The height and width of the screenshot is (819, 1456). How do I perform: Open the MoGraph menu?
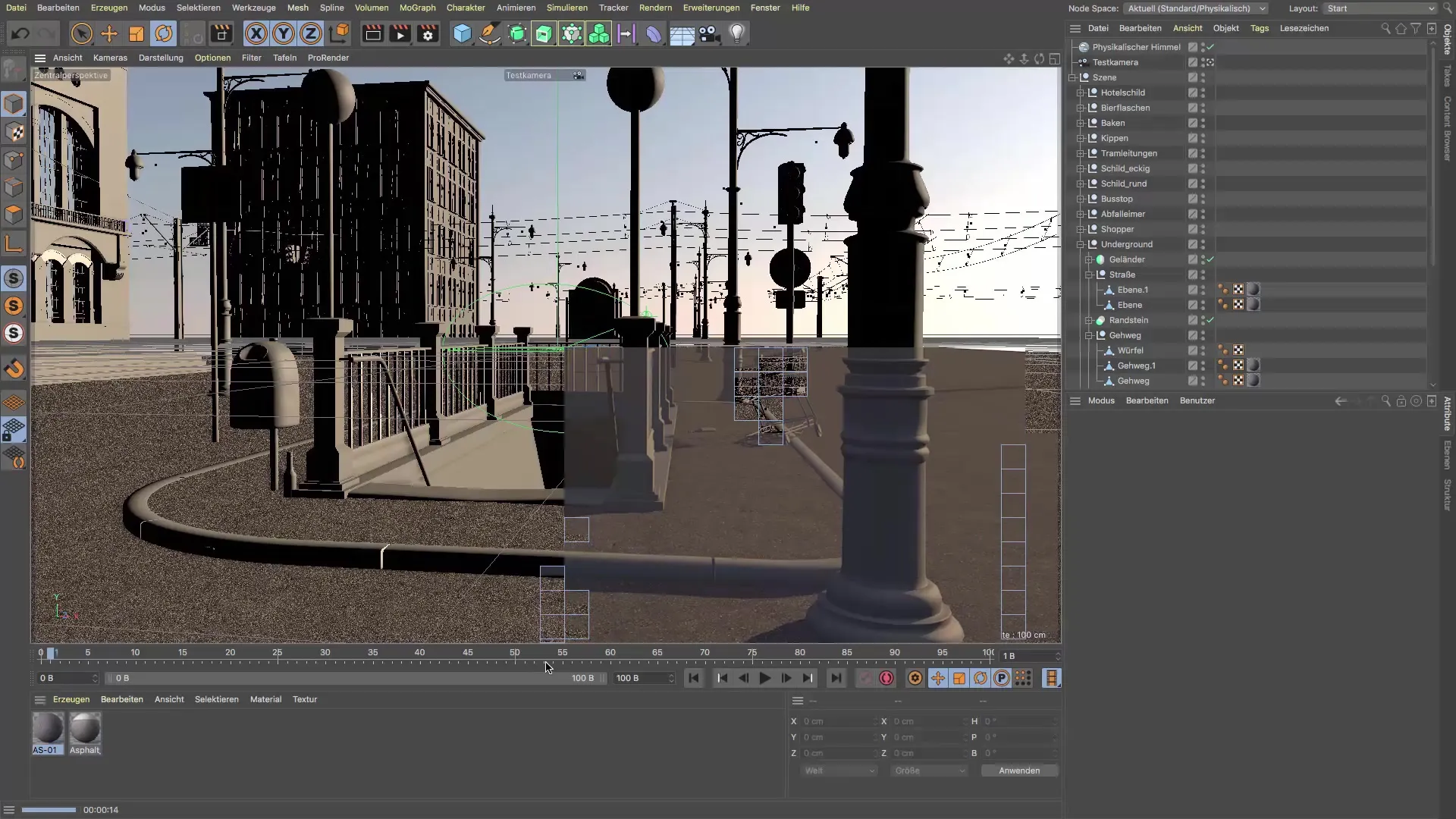(417, 8)
